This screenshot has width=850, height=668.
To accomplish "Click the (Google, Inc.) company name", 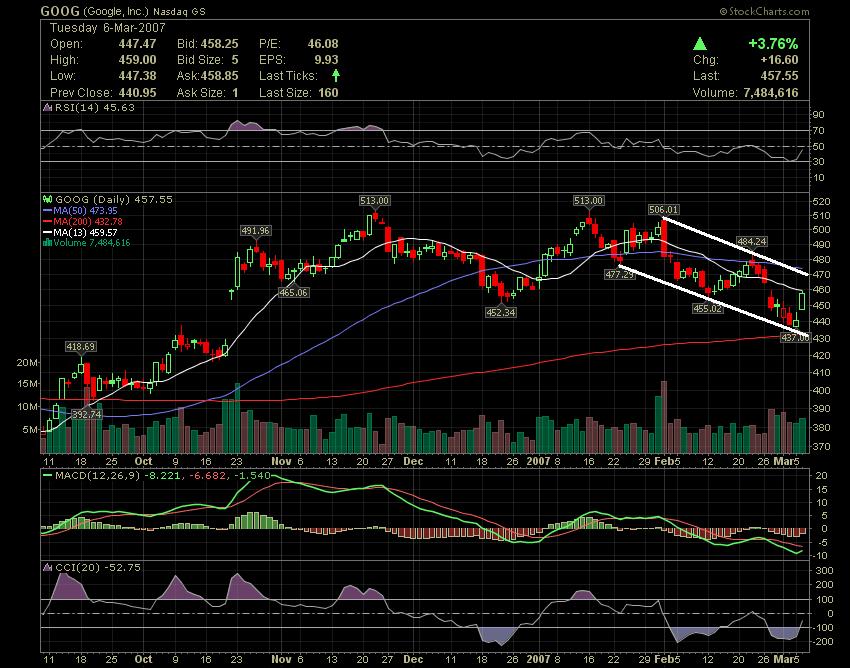I will point(115,11).
